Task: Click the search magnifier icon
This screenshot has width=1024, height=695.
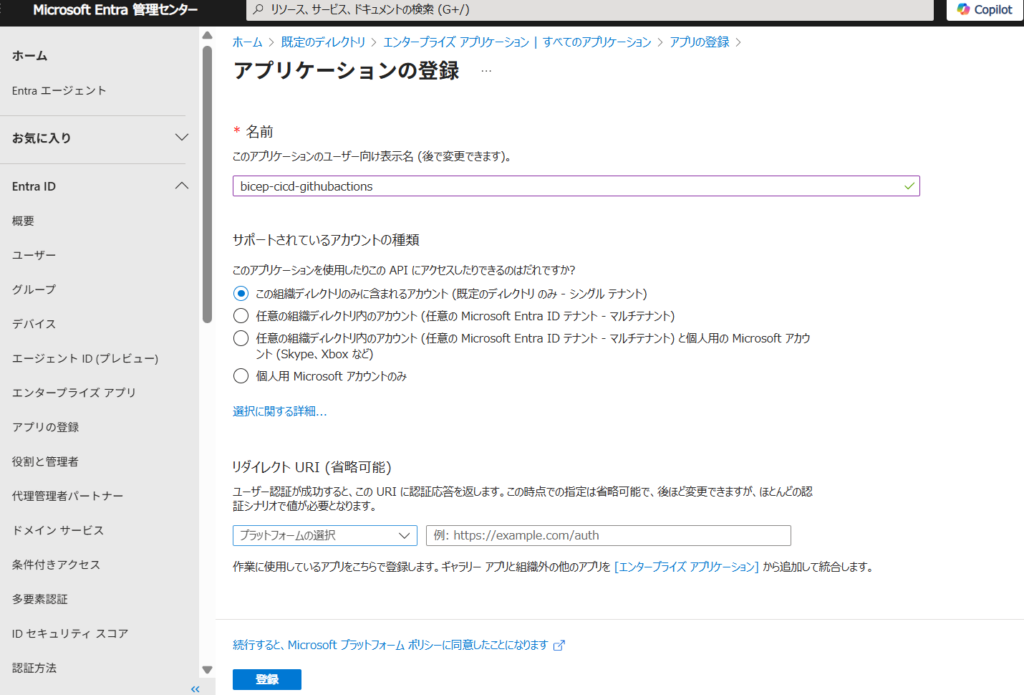Action: [259, 9]
